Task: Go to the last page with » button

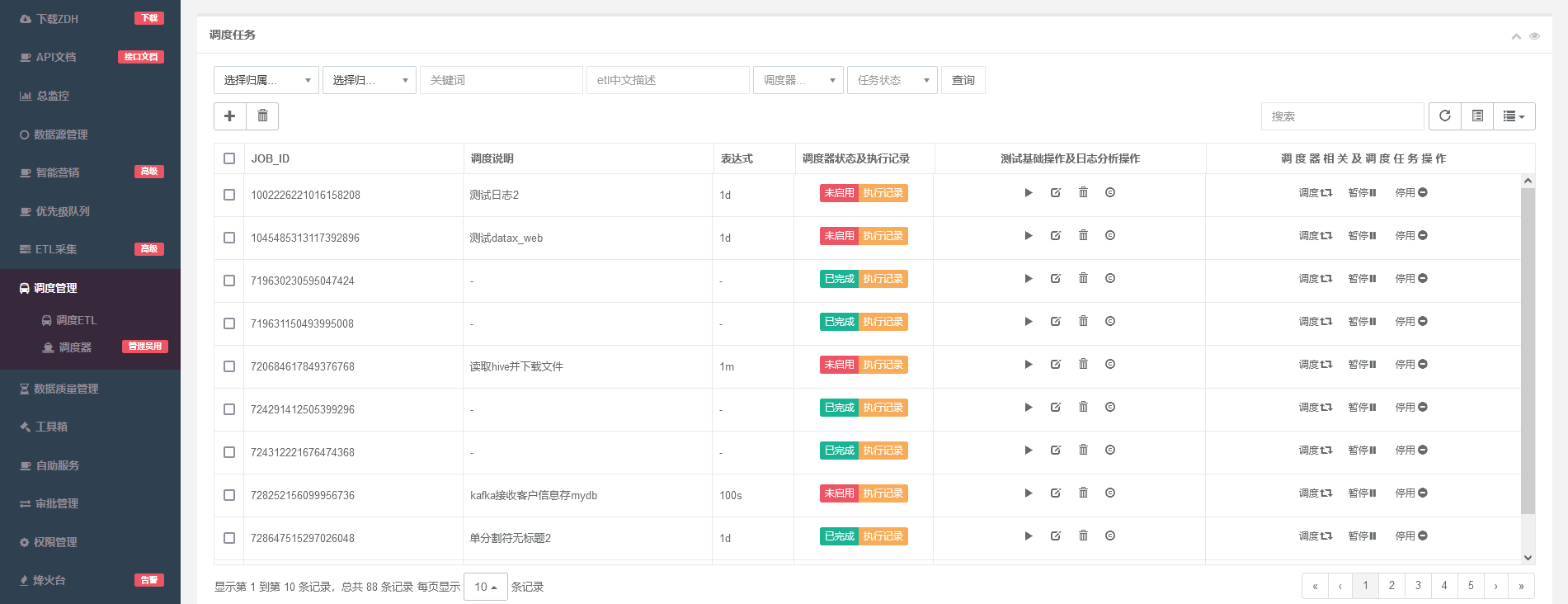Action: tap(1521, 586)
